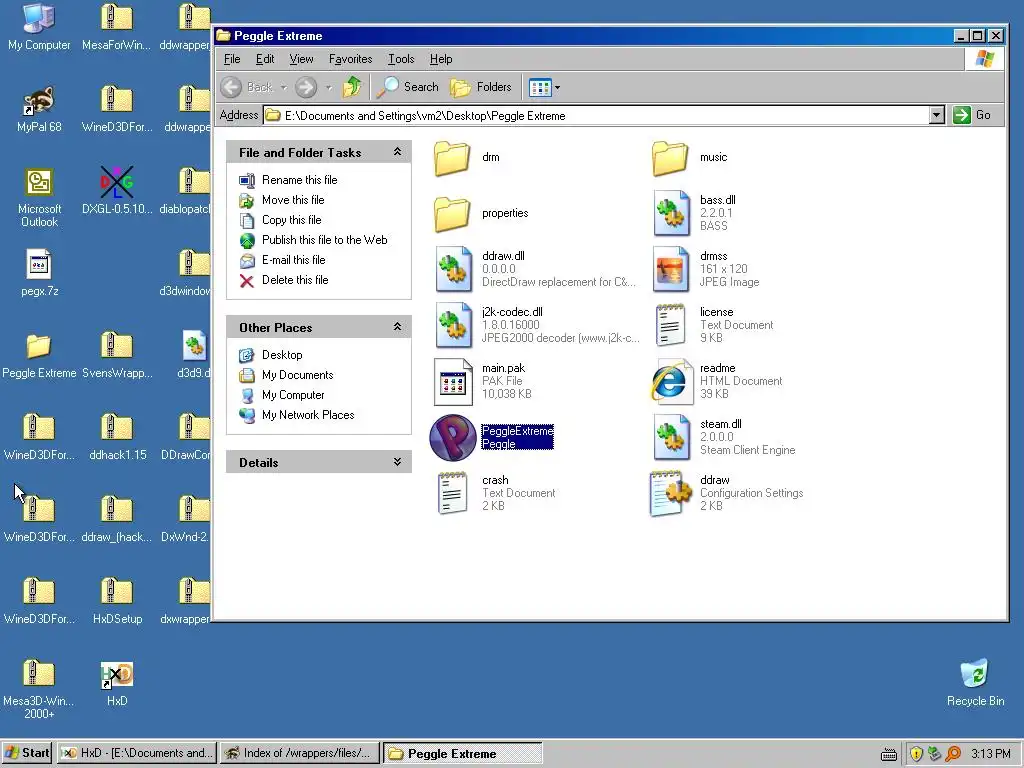Select the bass.dll file

[x=672, y=213]
